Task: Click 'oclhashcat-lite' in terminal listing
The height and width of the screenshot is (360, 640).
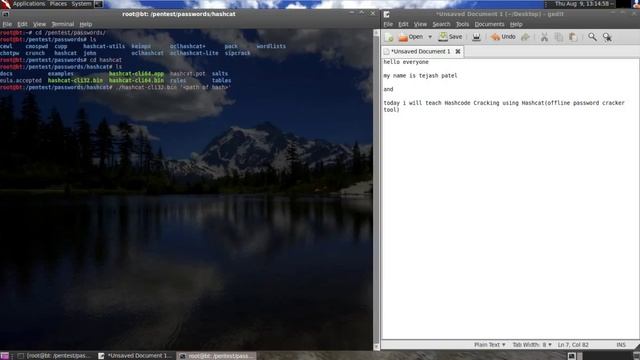Action: point(194,53)
